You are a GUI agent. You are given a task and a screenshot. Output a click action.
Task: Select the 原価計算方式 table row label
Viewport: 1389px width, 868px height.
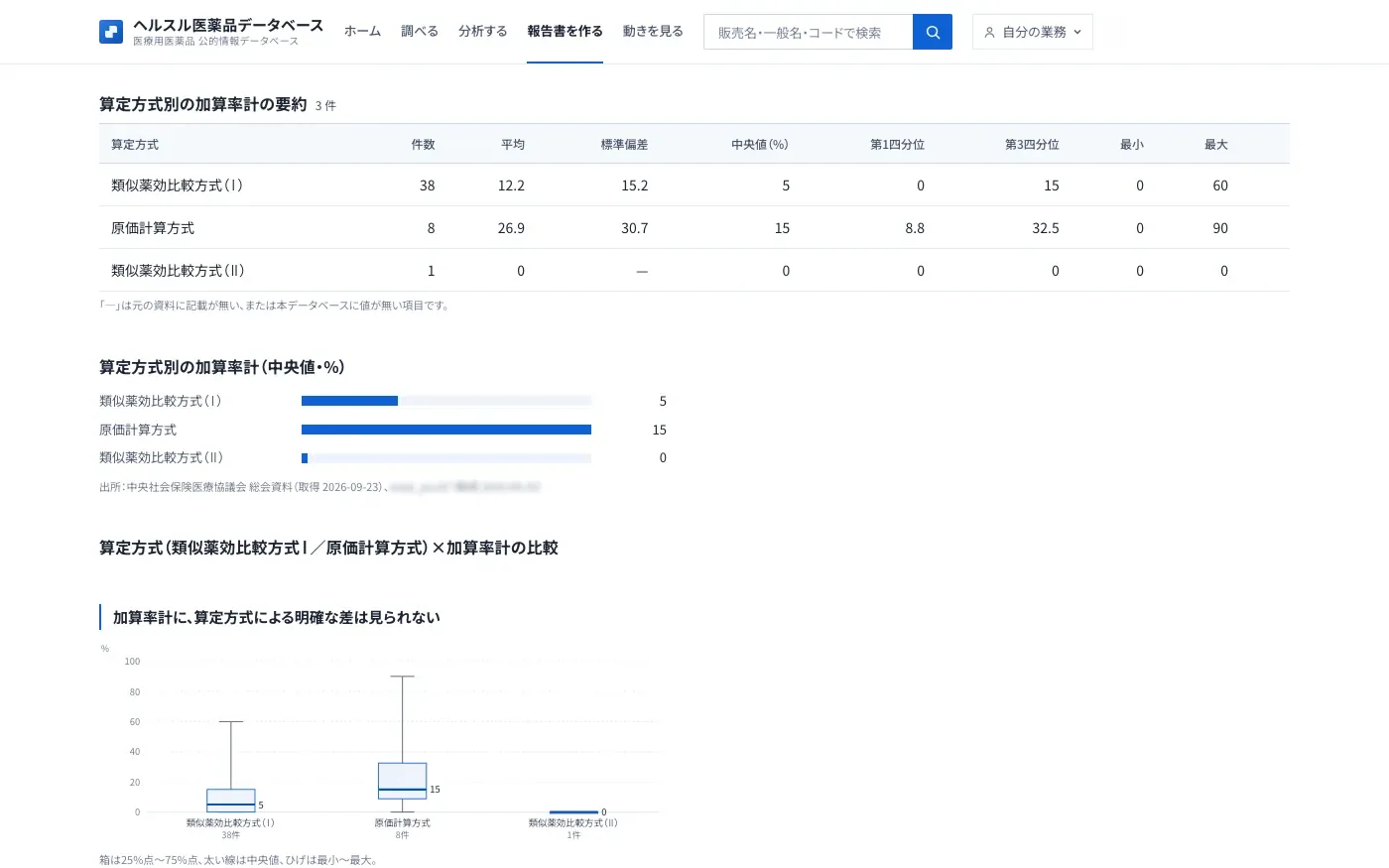[153, 228]
